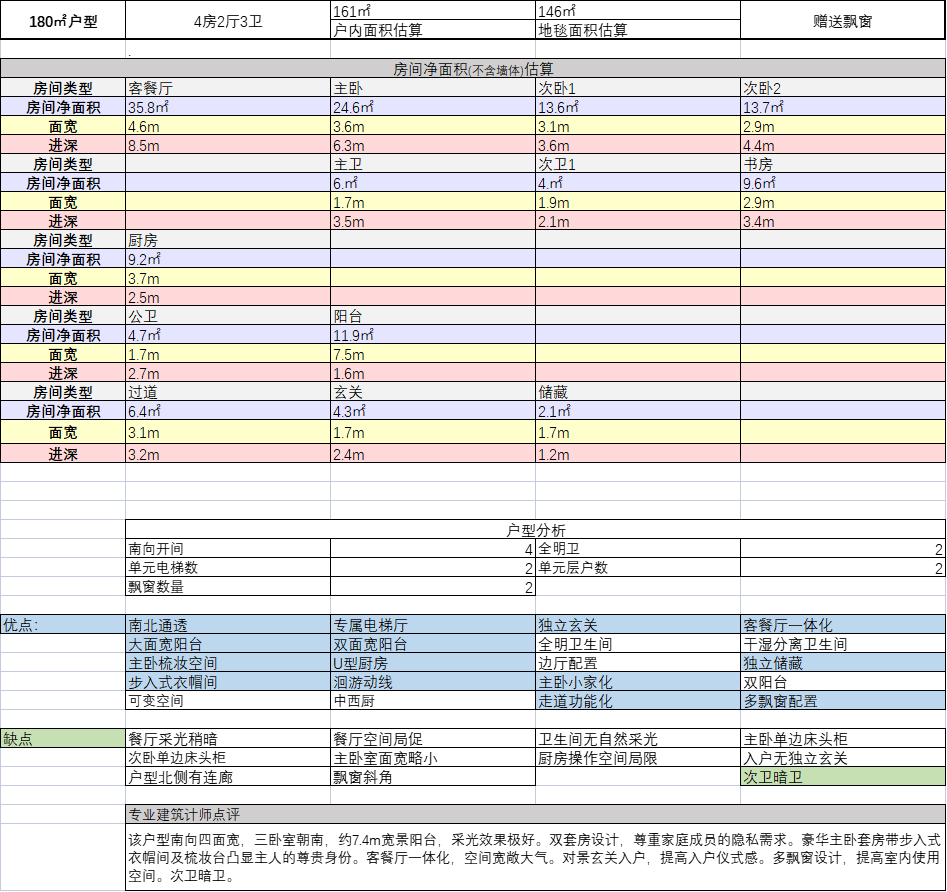Click the 单元电梯数 label cell
947x892 pixels.
228,568
